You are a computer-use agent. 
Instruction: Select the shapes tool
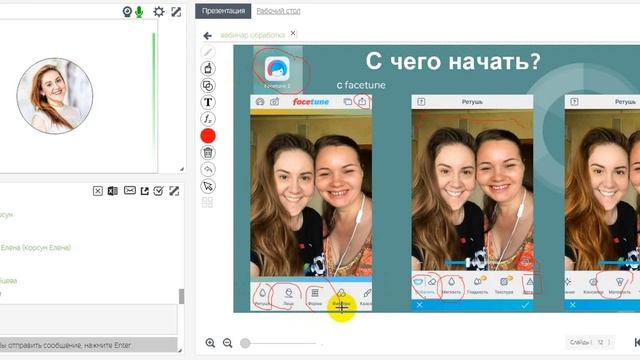point(208,86)
